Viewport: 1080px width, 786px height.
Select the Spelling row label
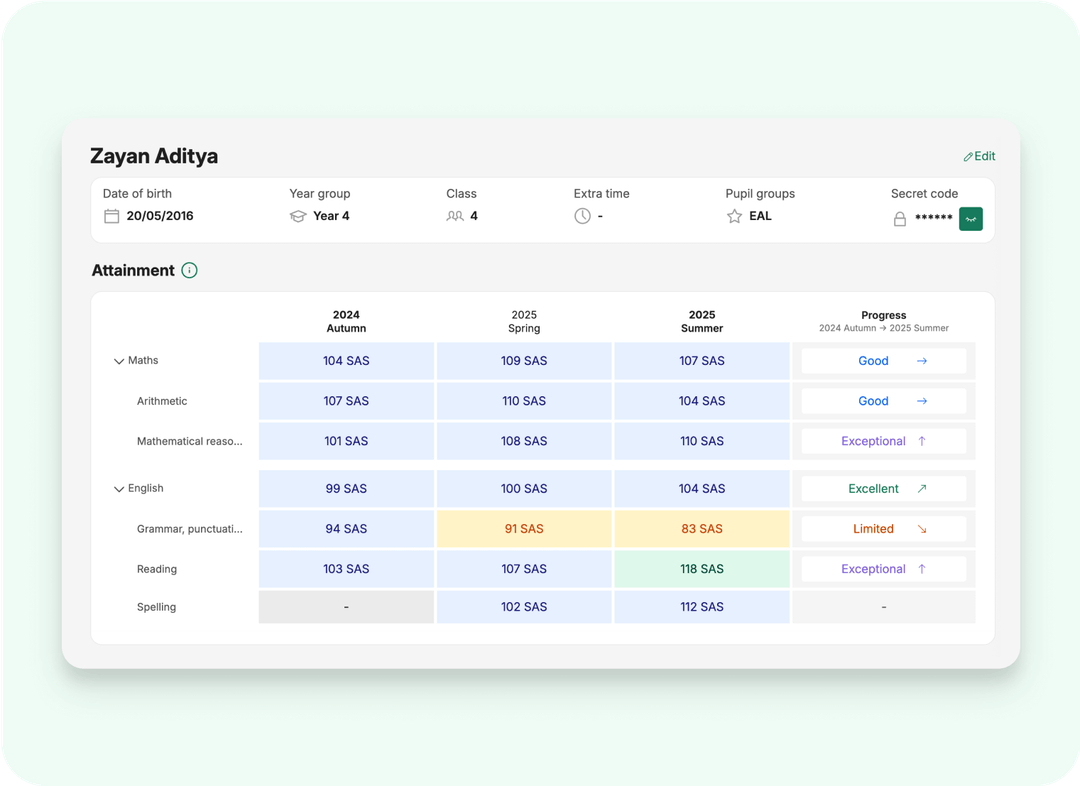click(156, 607)
